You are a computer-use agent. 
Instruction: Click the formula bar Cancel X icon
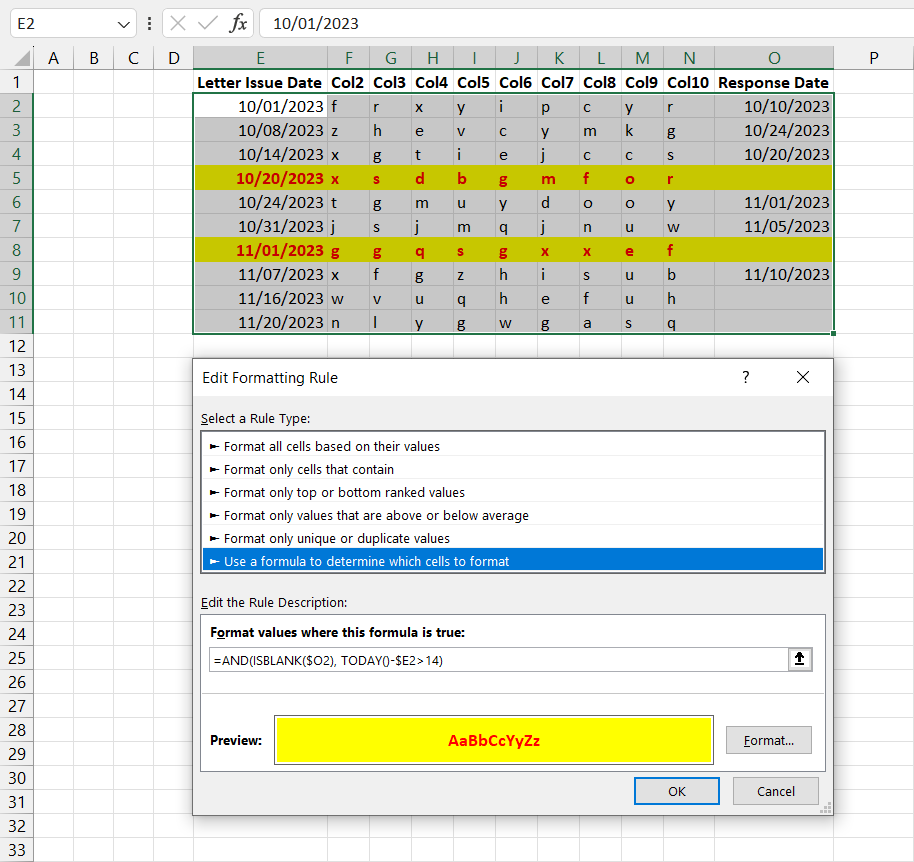point(178,23)
